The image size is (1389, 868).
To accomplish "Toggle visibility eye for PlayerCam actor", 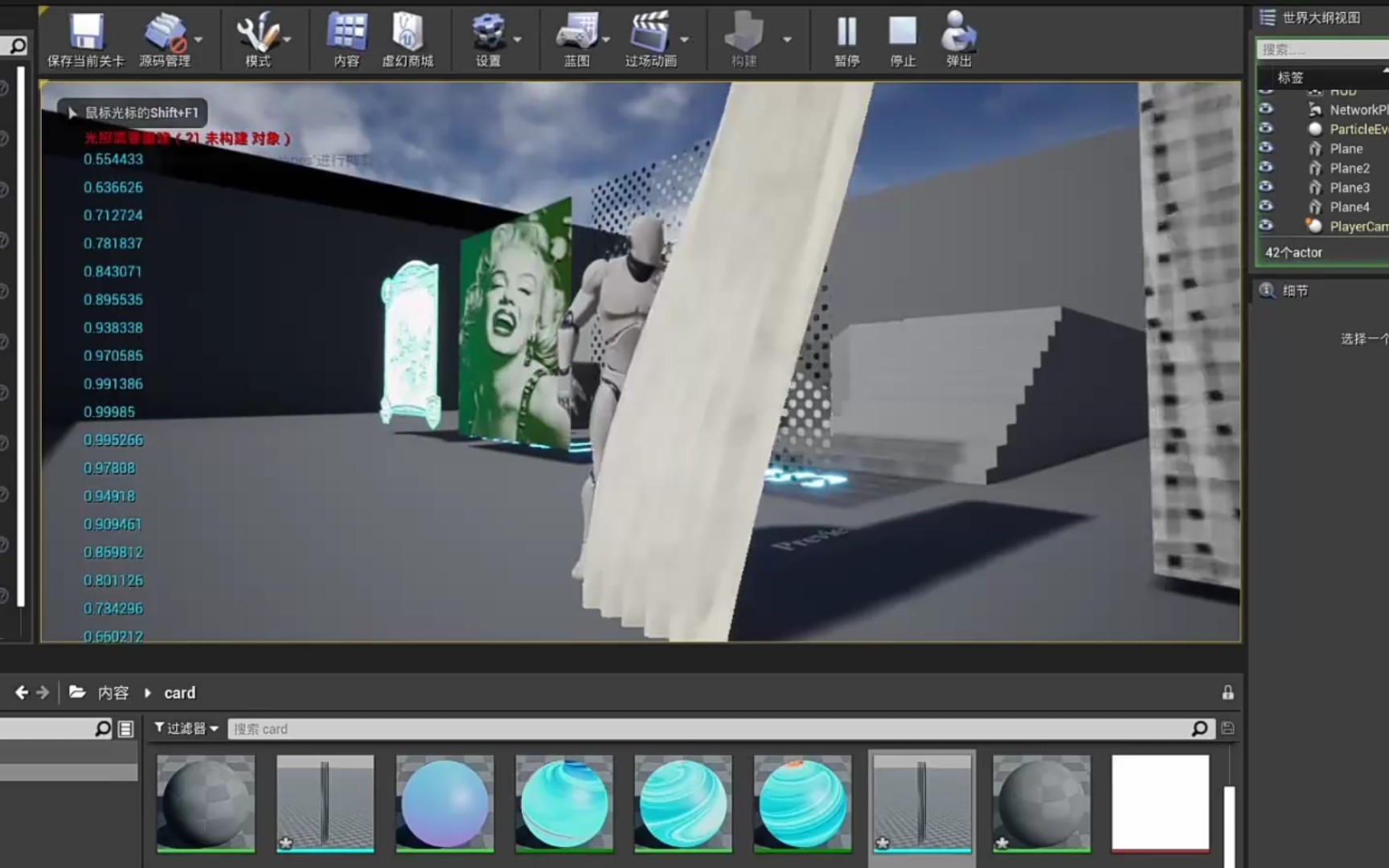I will (x=1266, y=226).
